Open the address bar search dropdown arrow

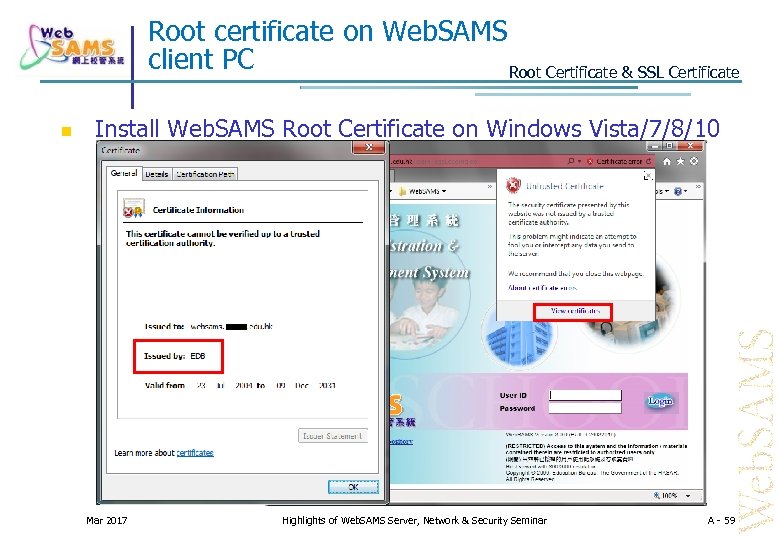pyautogui.click(x=580, y=162)
